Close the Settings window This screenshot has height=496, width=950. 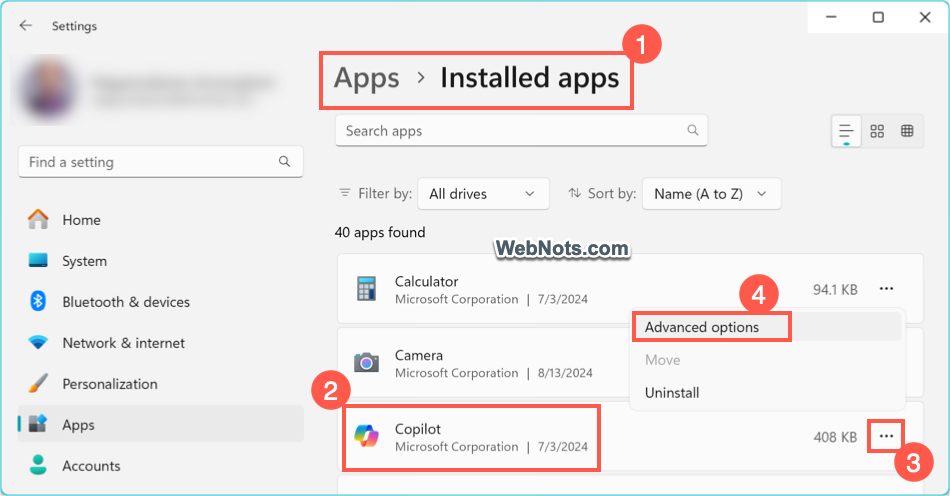pyautogui.click(x=925, y=17)
